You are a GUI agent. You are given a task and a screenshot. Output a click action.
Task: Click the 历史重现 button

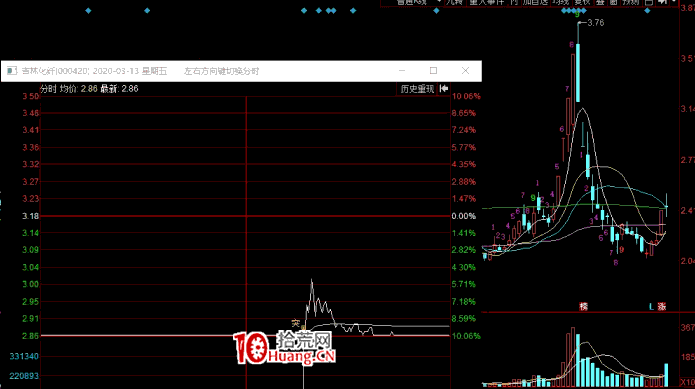417,89
